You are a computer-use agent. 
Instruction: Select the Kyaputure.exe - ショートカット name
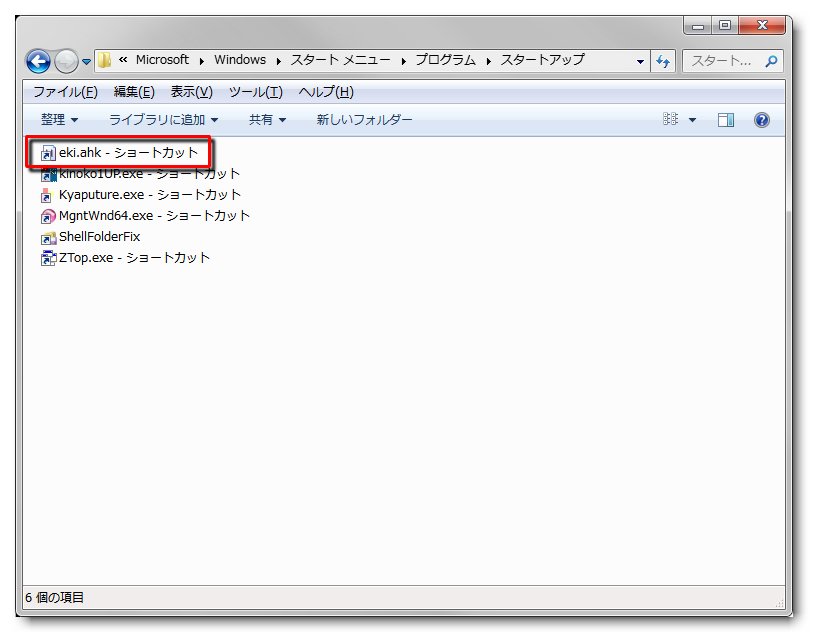tap(150, 195)
